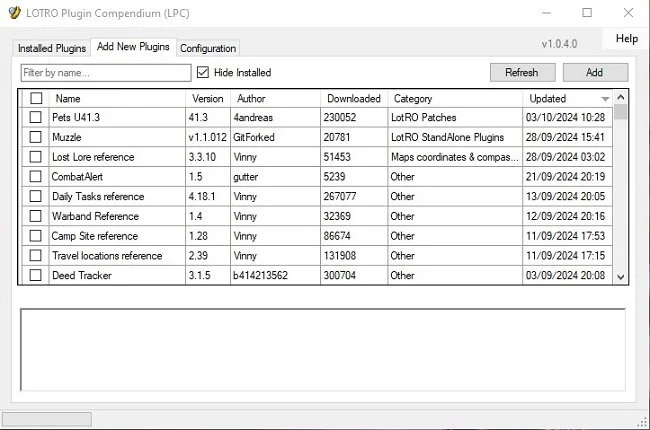Click the plugin description text area
Viewport: 650px width, 430px height.
point(323,350)
